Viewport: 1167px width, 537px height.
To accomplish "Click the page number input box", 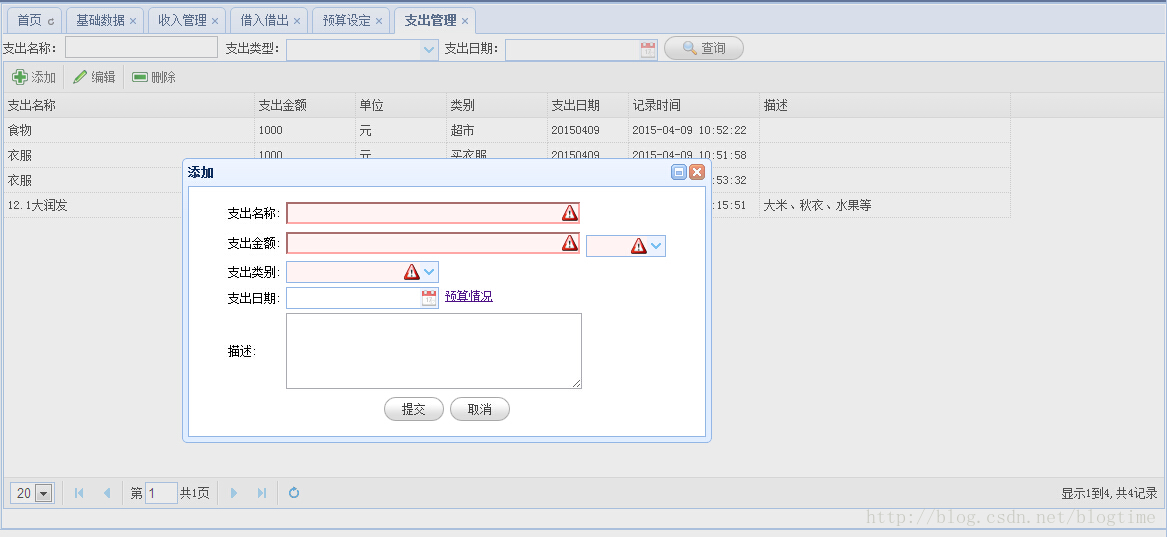I will [x=161, y=493].
